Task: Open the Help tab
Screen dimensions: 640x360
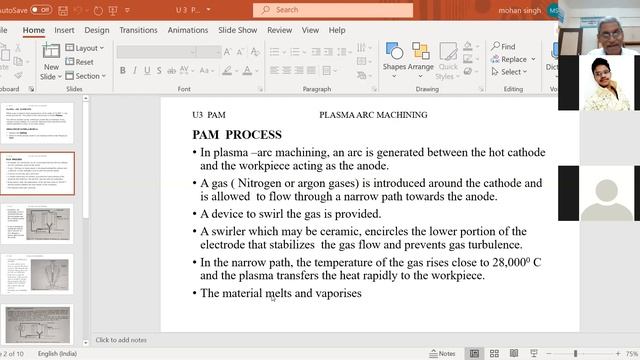Action: pos(337,30)
